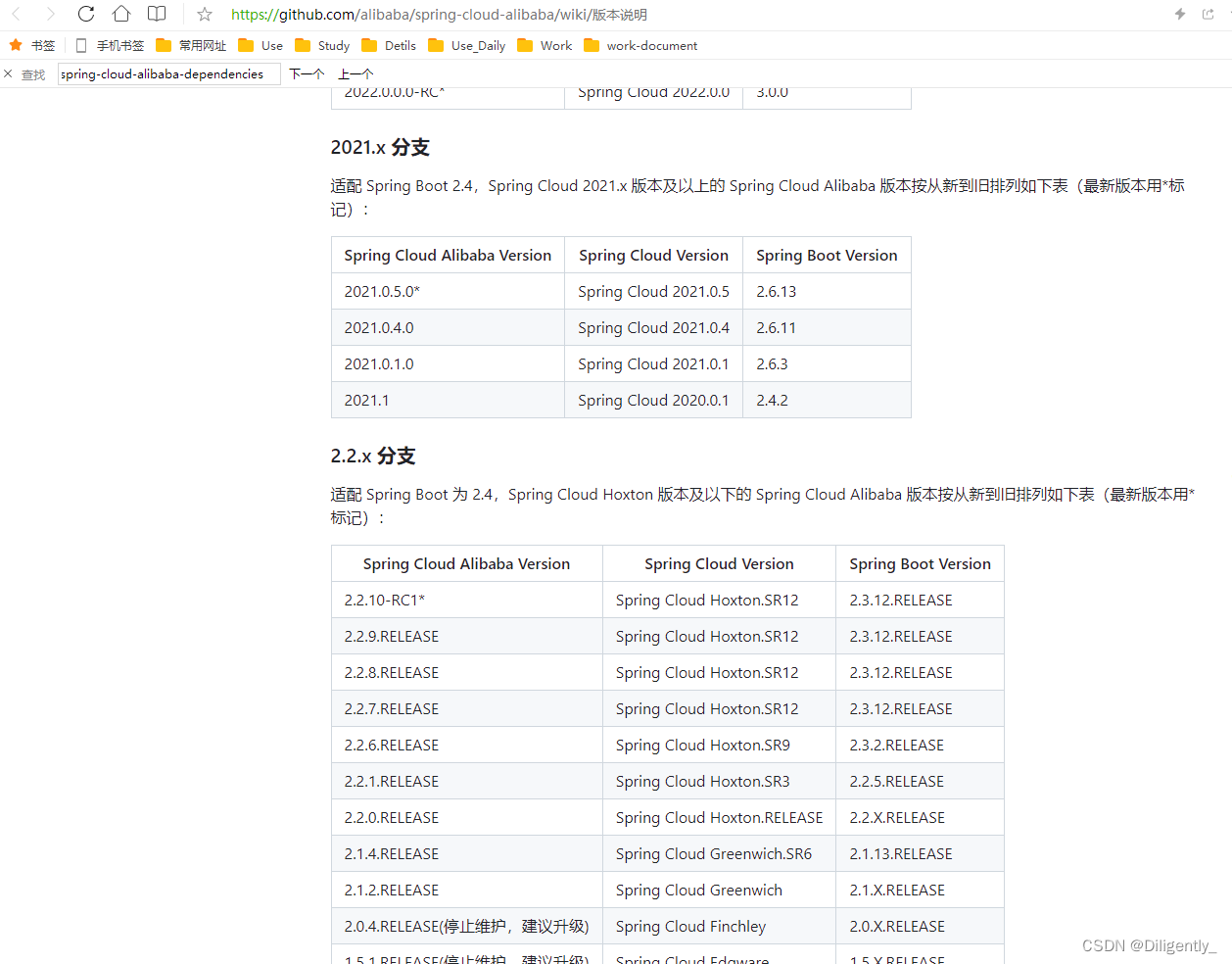This screenshot has width=1232, height=964.
Task: Click the lightning speed-mode icon
Action: pyautogui.click(x=1180, y=14)
